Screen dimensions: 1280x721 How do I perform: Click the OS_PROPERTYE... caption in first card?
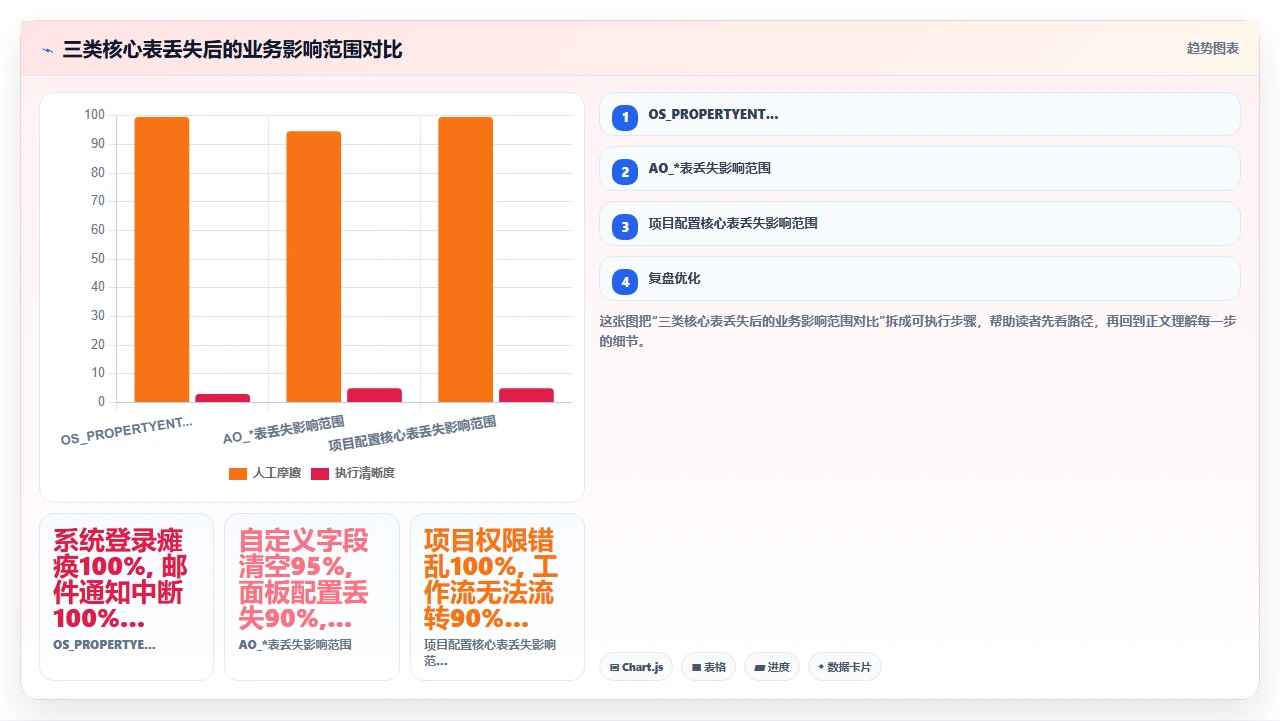point(104,645)
